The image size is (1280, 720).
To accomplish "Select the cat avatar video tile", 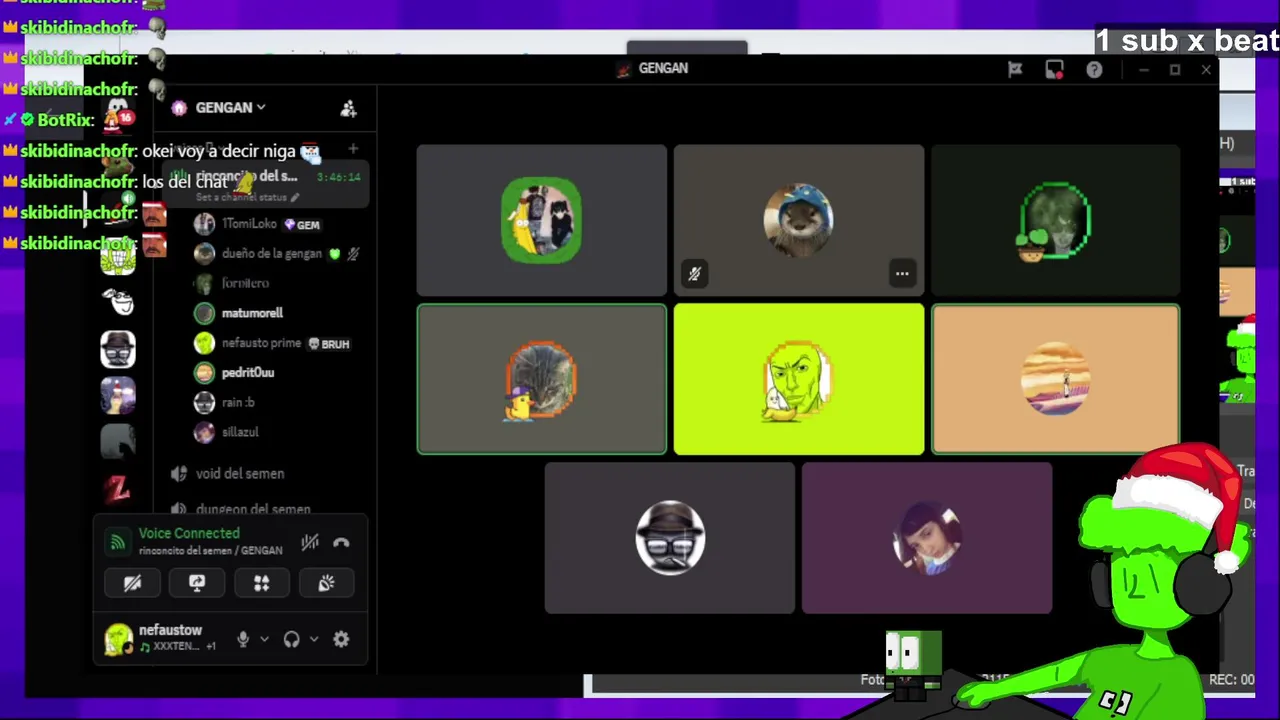I will 541,379.
